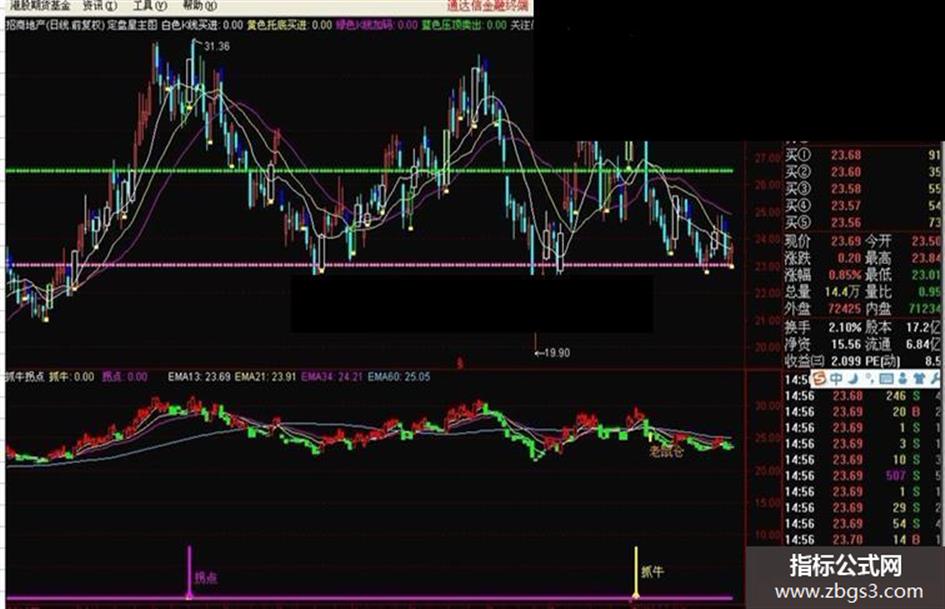Select the tick row with volume 246

point(863,396)
